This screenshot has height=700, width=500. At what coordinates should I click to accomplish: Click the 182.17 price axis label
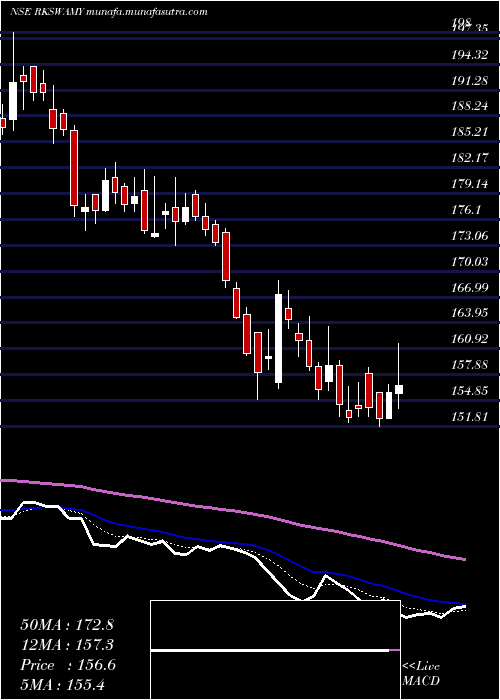pos(469,158)
